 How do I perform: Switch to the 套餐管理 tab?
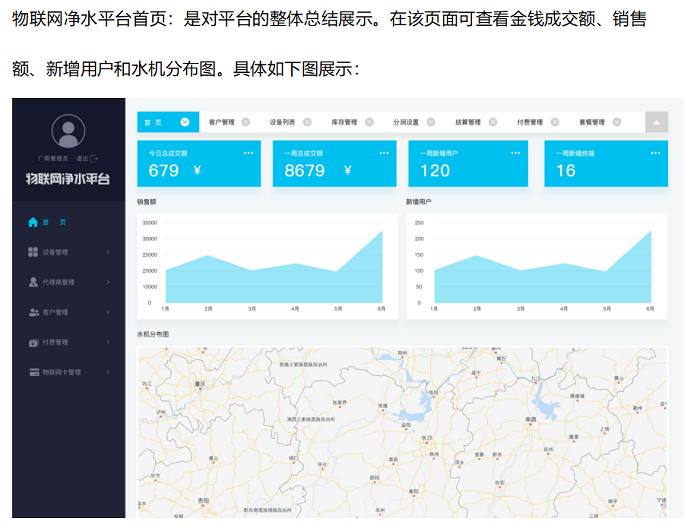pos(592,122)
